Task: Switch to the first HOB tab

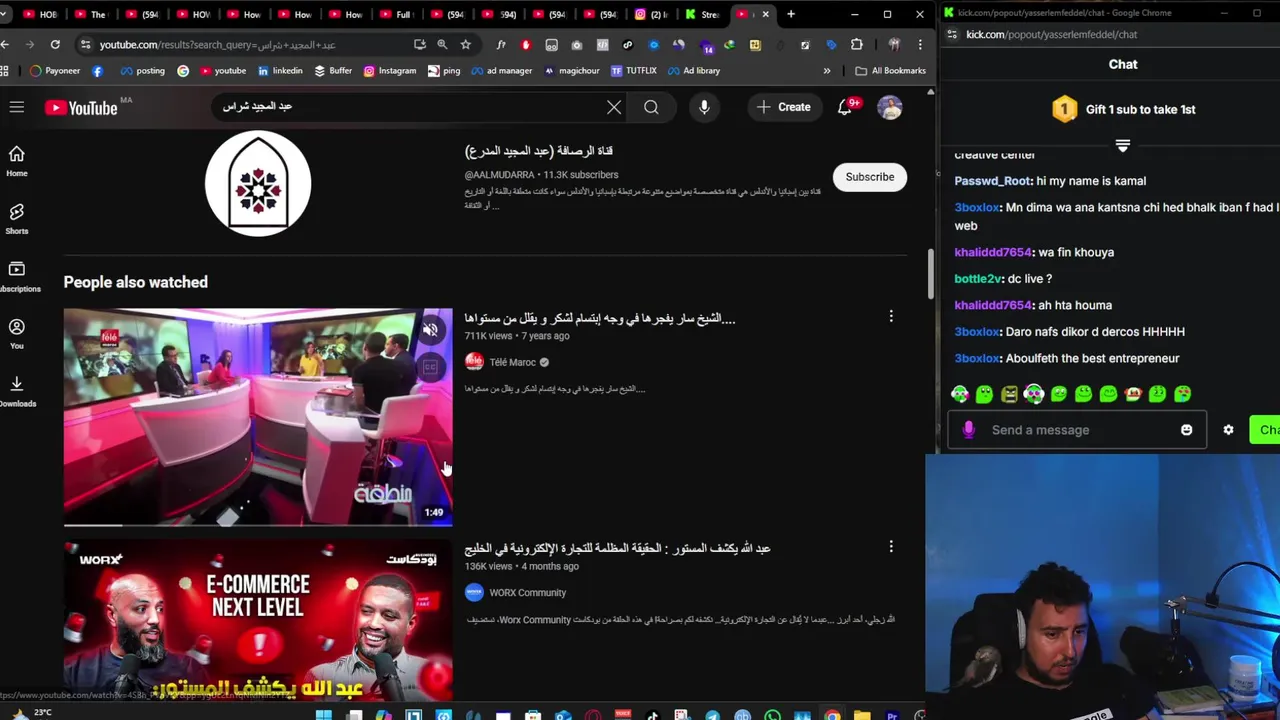Action: point(42,14)
